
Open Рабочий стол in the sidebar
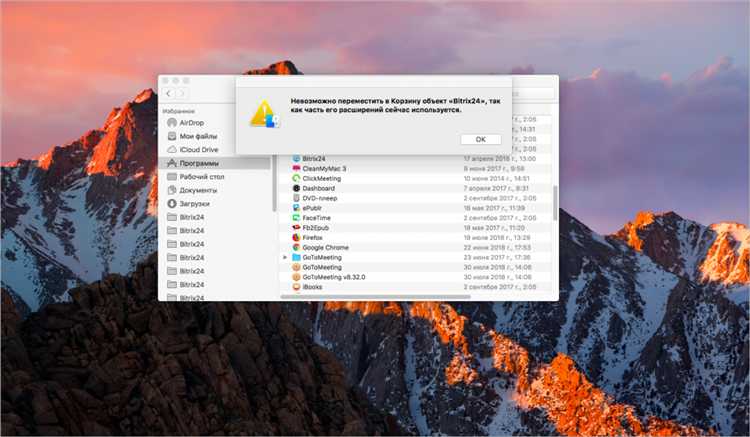[x=201, y=176]
